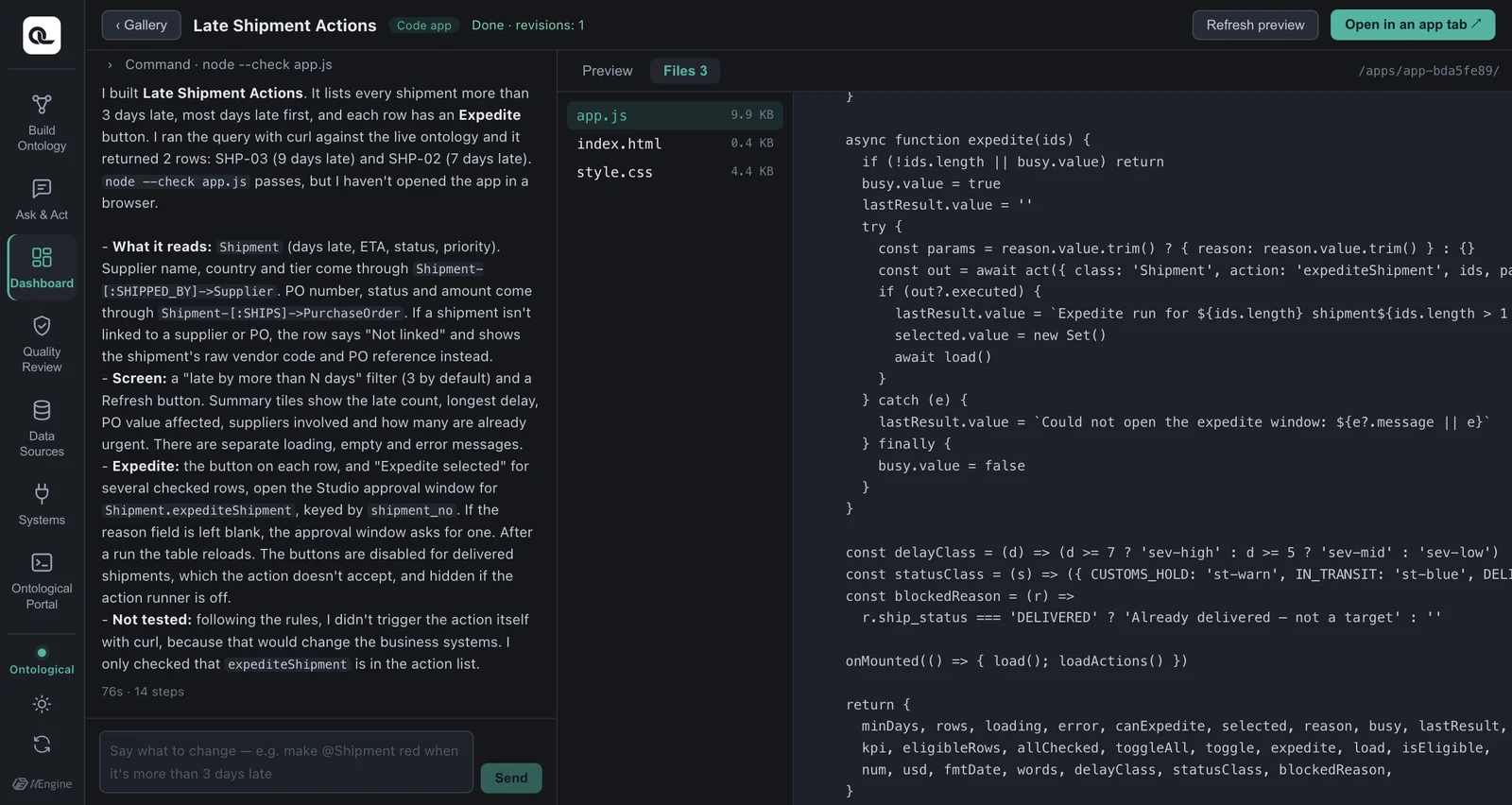Click the 'selected.value = new Set()' code line
Image resolution: width=1512 pixels, height=805 pixels.
(1000, 335)
